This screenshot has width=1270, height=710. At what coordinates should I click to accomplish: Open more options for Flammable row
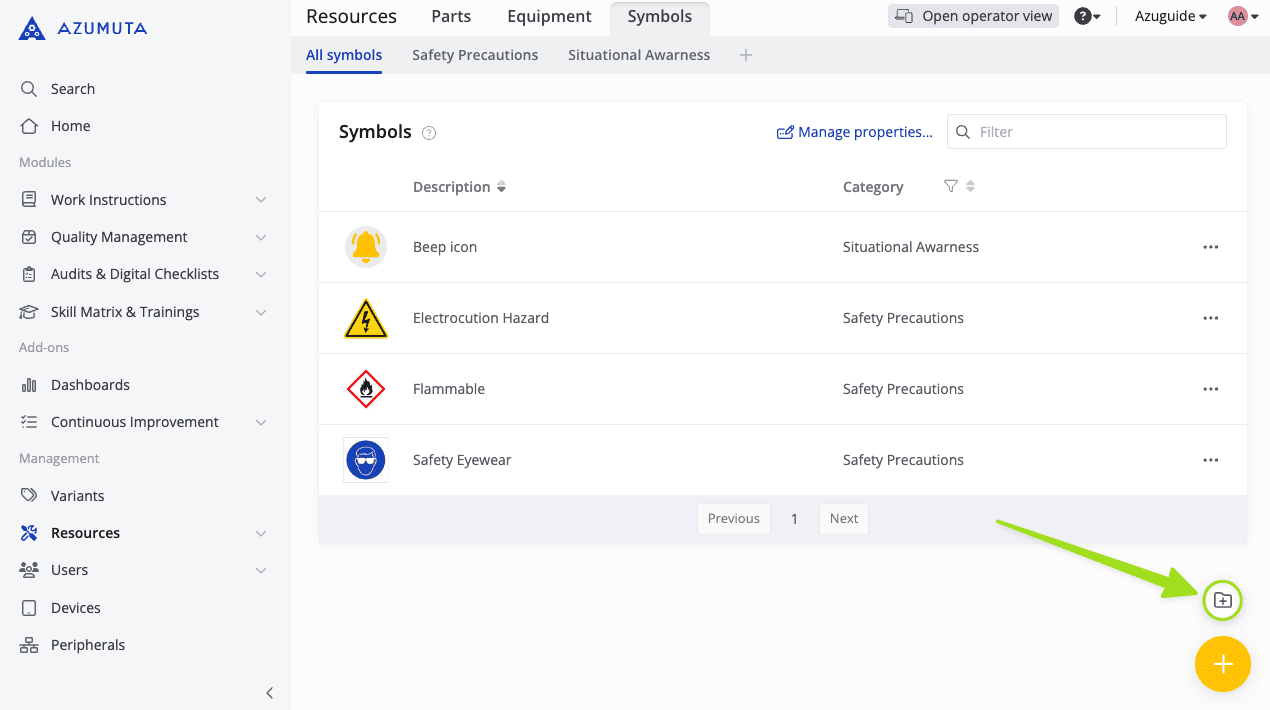pyautogui.click(x=1210, y=389)
